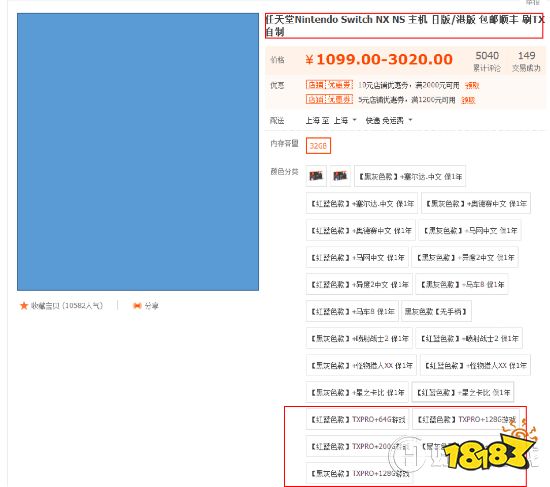
Task: Pick the 黑灰色款【无手柄】 variant
Action: (436, 311)
